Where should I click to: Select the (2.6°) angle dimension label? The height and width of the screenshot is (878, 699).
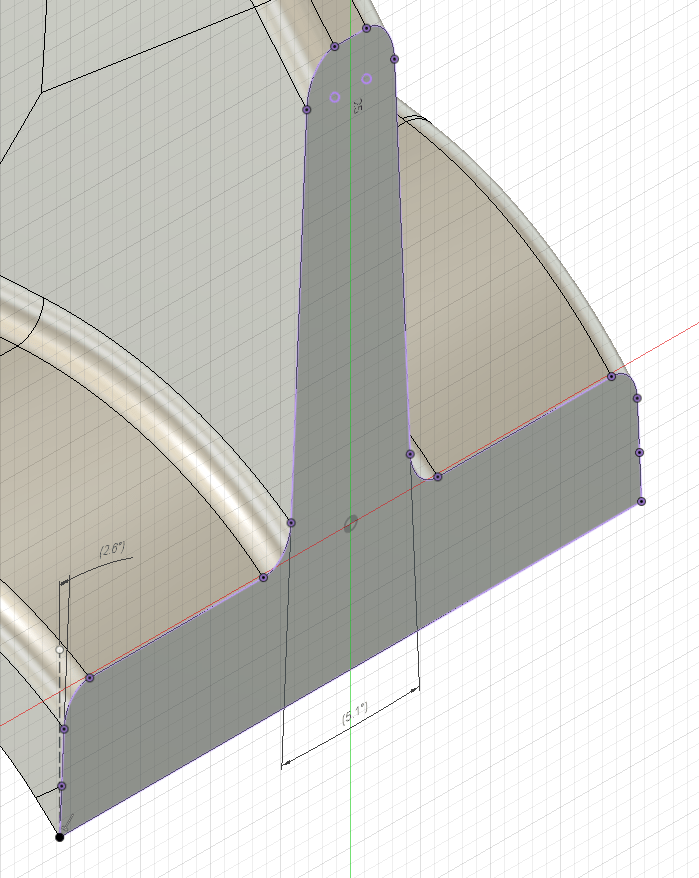tap(113, 549)
